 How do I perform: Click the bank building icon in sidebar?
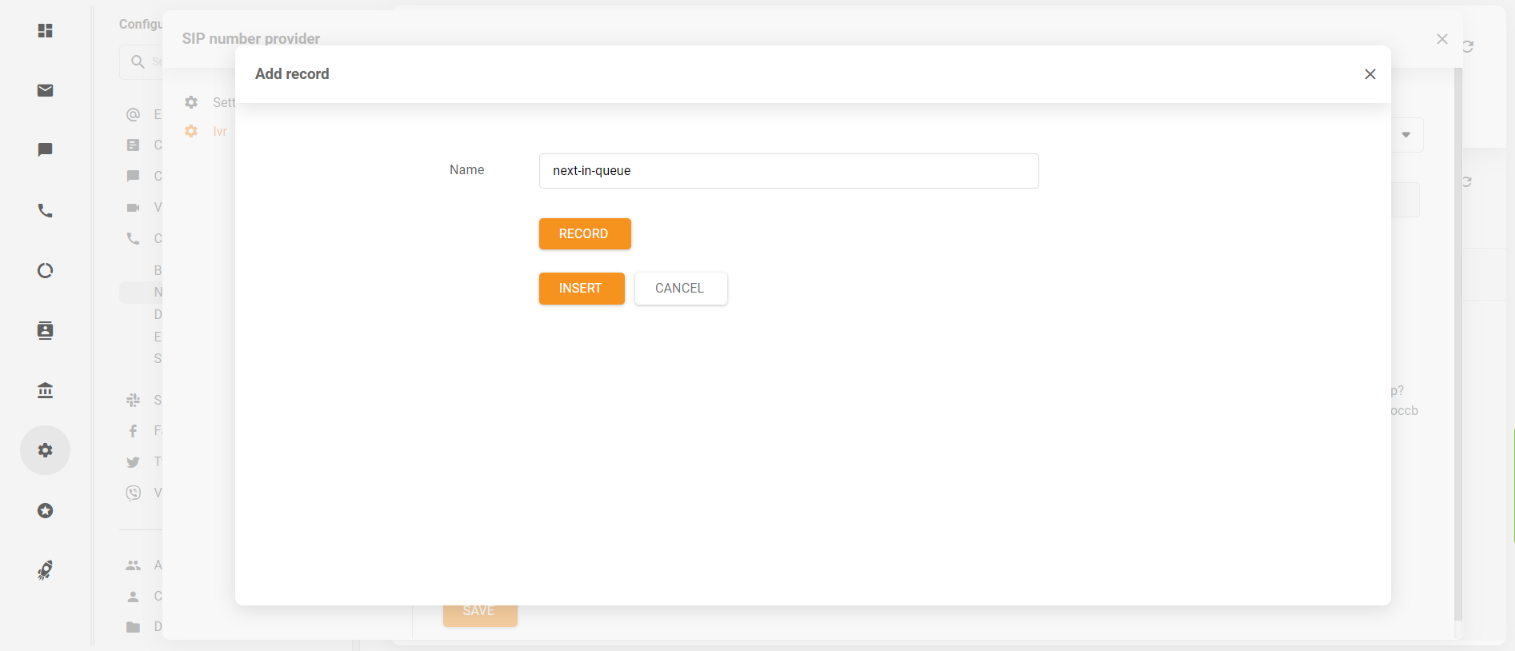45,390
